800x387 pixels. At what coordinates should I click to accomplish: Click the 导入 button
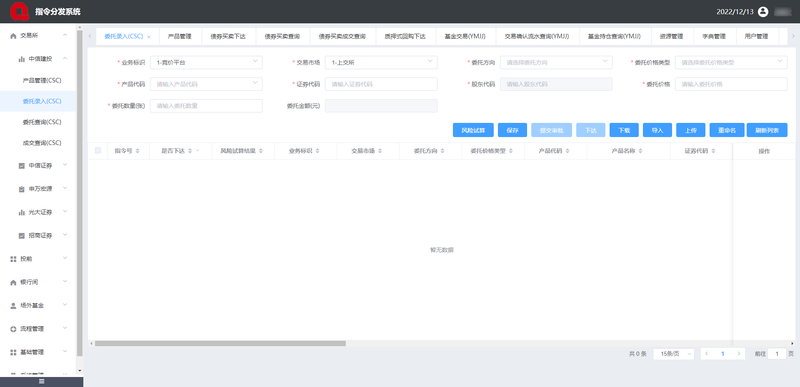[657, 130]
